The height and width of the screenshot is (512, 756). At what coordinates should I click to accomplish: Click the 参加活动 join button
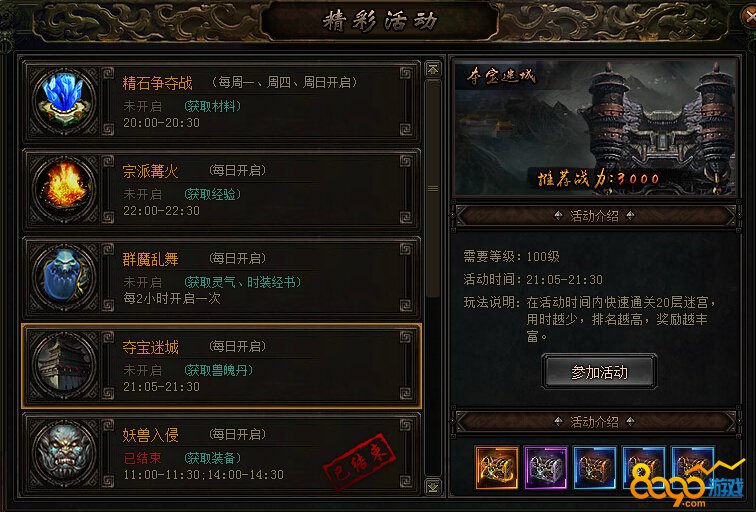(599, 372)
